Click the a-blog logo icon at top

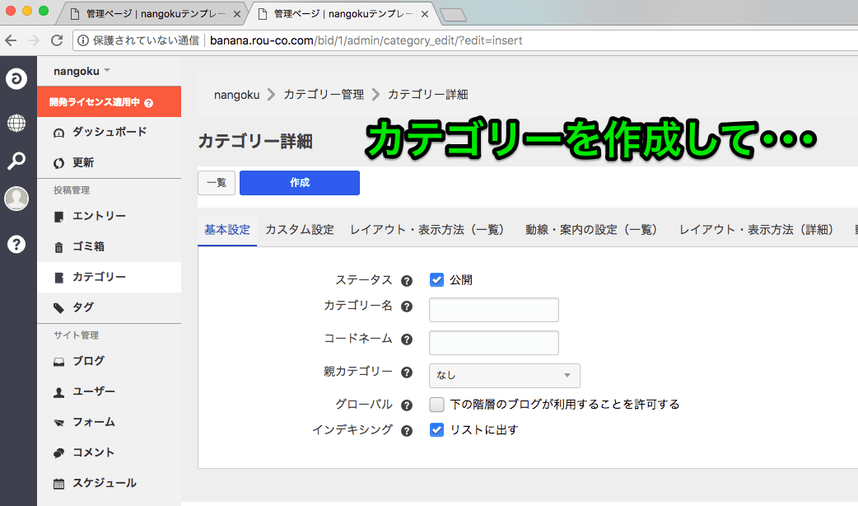[17, 79]
